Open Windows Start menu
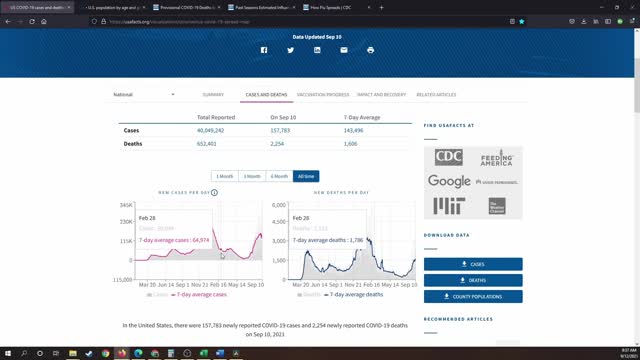Image resolution: width=640 pixels, height=360 pixels. click(8, 353)
